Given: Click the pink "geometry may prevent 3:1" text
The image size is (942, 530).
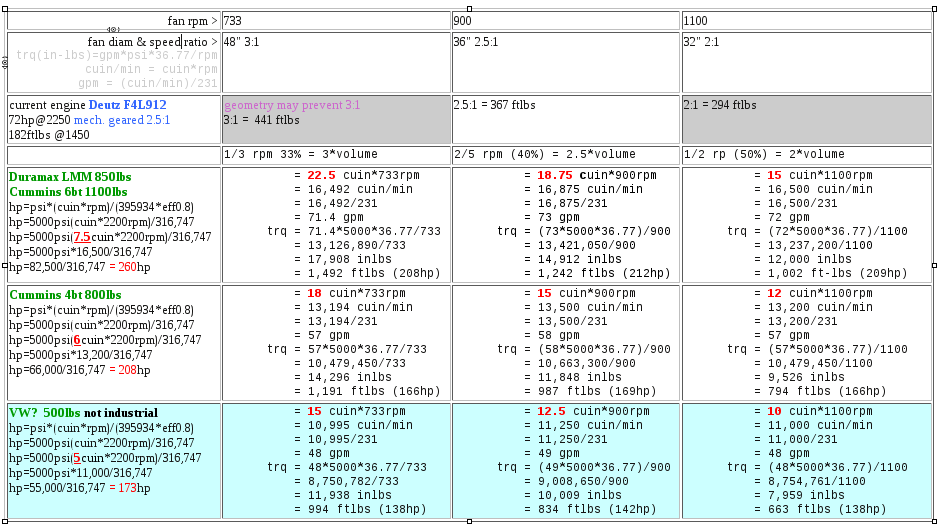Looking at the screenshot, I should tap(292, 105).
